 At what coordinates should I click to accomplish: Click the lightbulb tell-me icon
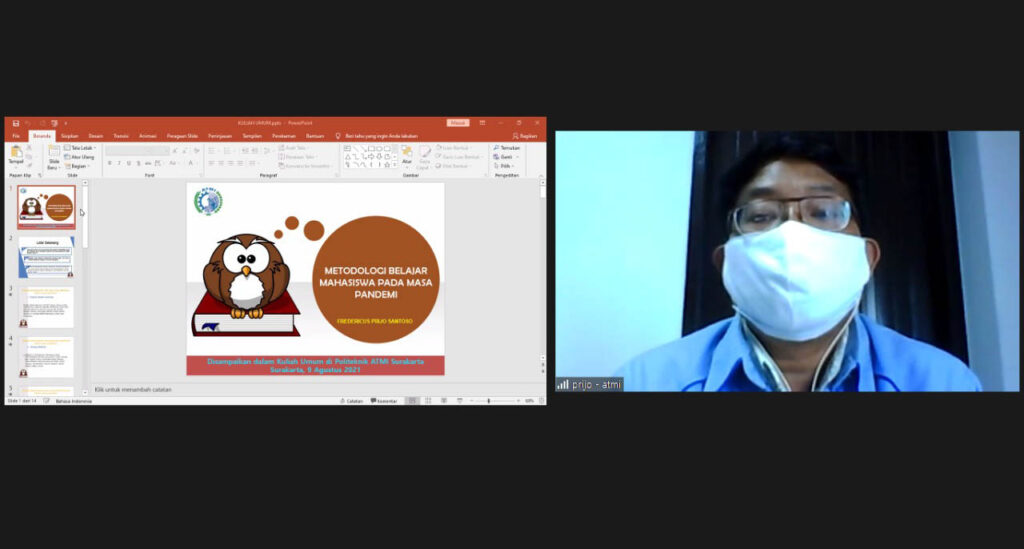pos(338,136)
